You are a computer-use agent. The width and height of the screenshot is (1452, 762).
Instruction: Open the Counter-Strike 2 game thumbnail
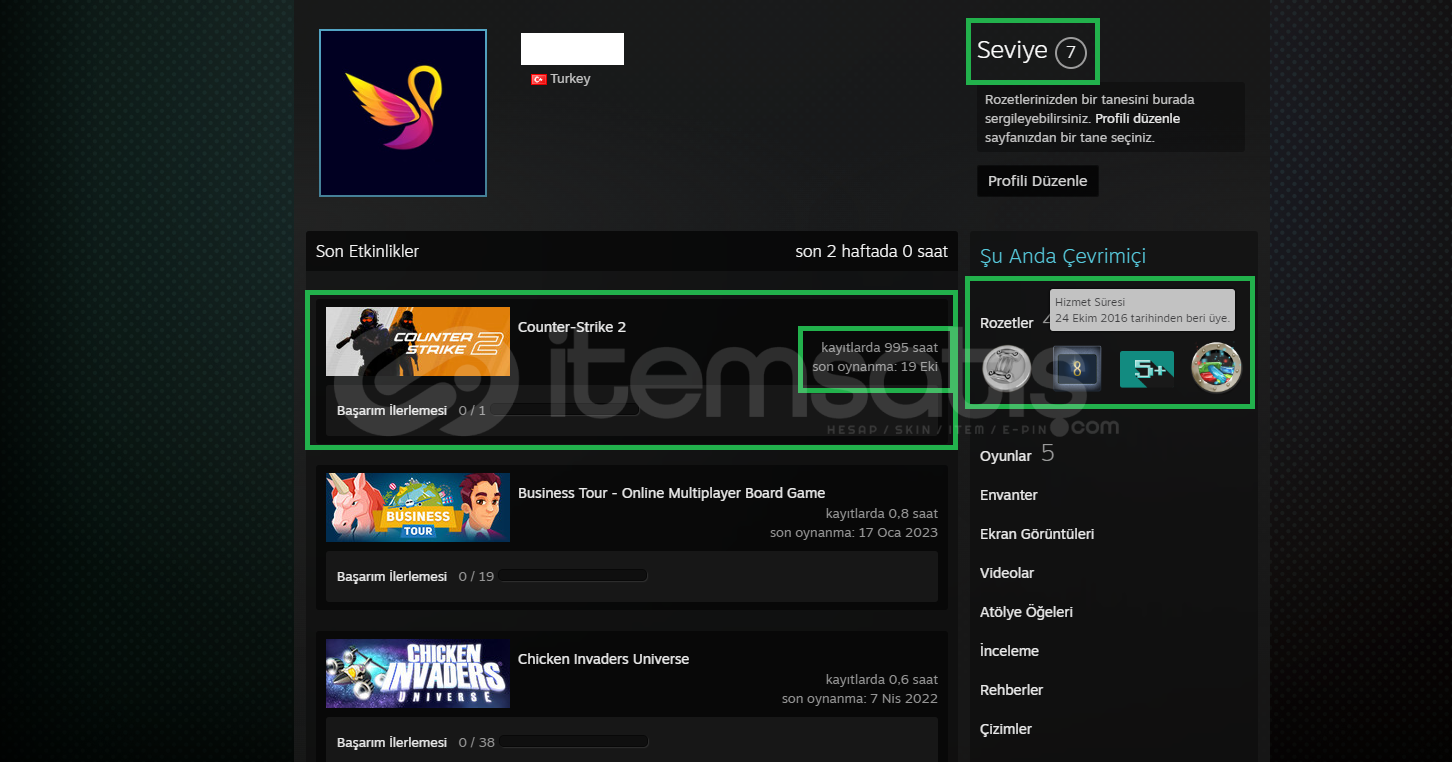[418, 341]
